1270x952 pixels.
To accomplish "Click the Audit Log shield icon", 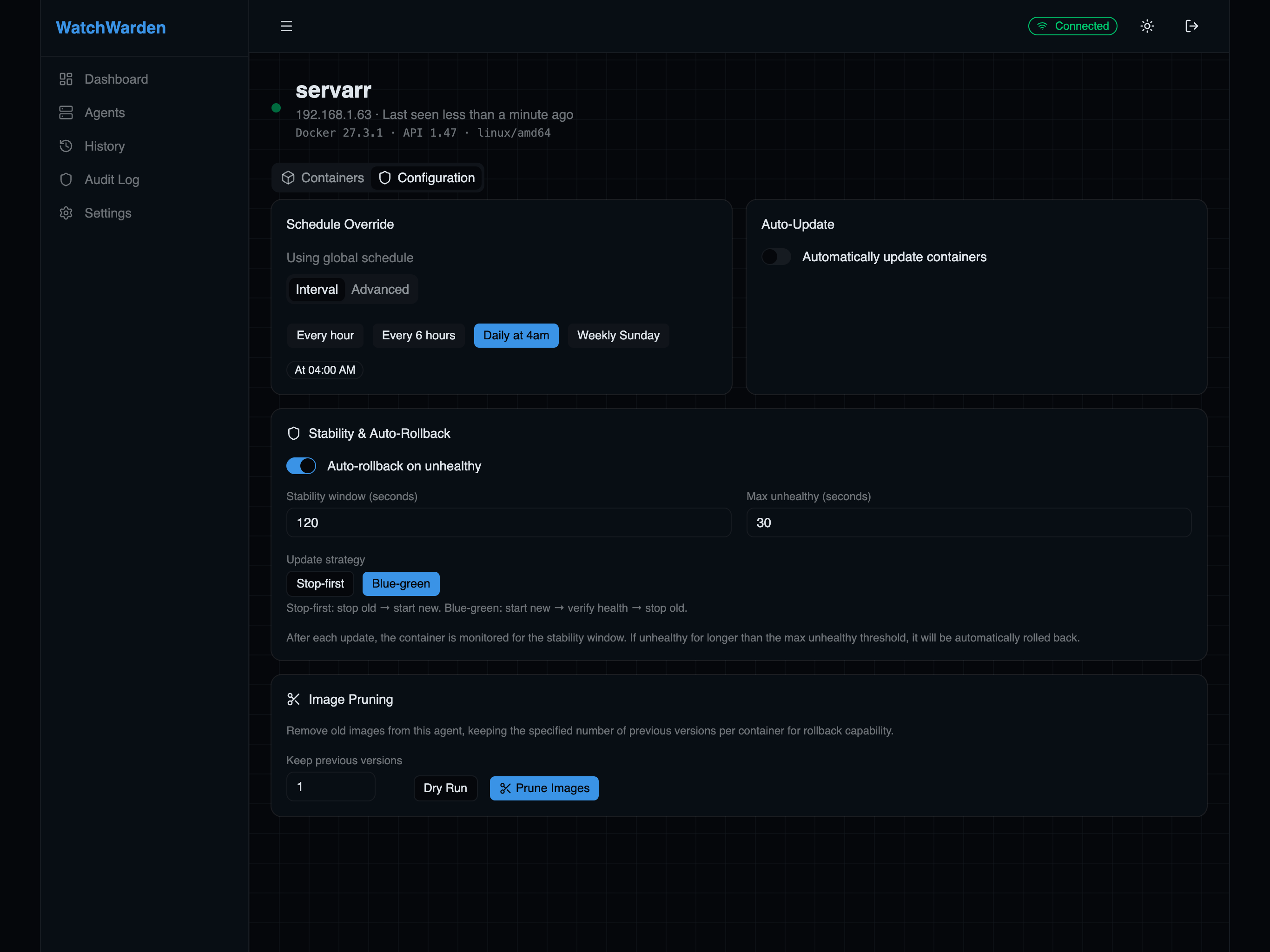I will click(66, 180).
